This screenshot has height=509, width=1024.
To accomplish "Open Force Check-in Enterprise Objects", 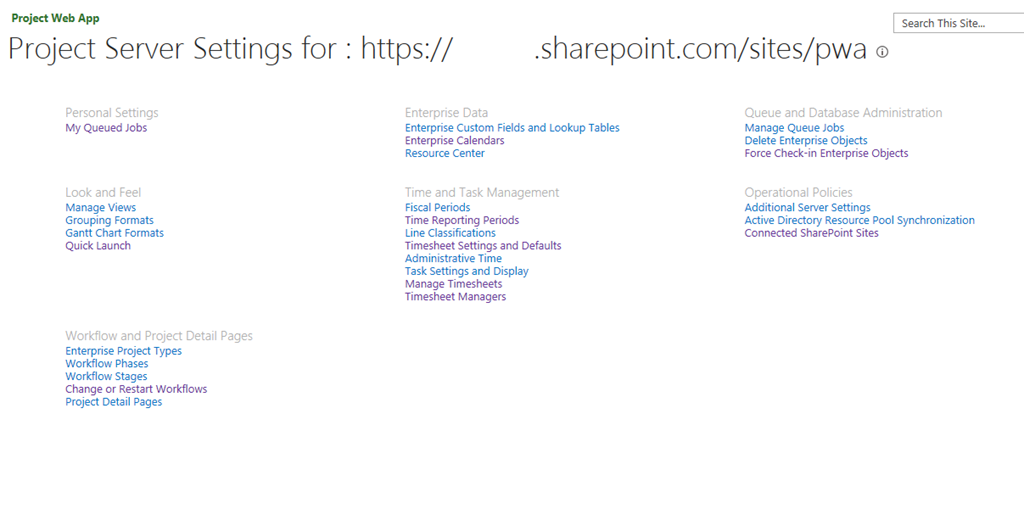I will 826,154.
